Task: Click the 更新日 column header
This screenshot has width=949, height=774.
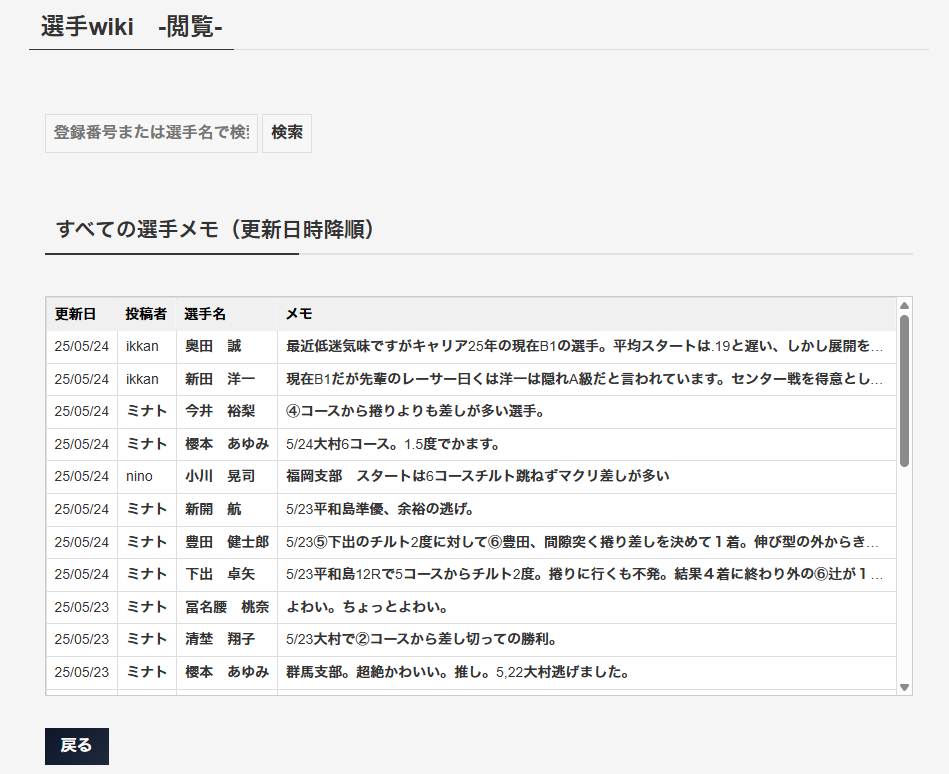Action: [75, 314]
